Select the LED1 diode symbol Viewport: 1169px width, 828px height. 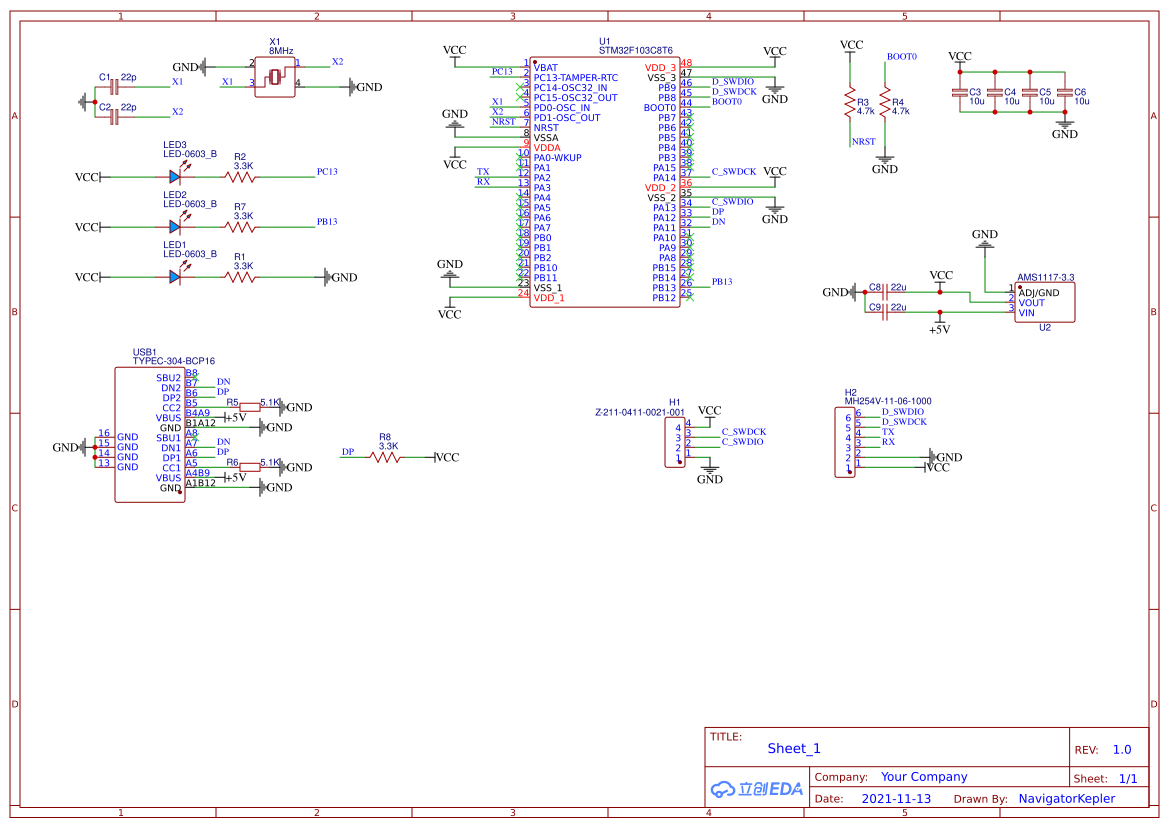pos(175,277)
